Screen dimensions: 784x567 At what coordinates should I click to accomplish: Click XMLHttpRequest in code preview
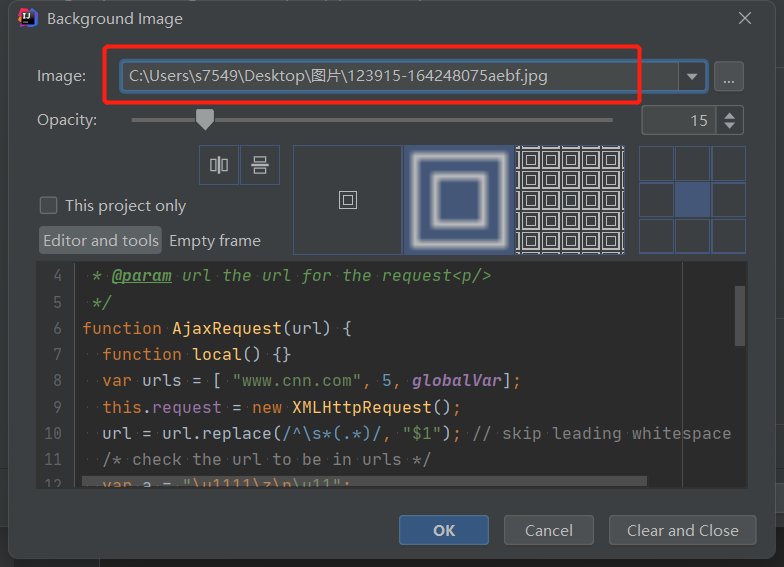[x=362, y=407]
